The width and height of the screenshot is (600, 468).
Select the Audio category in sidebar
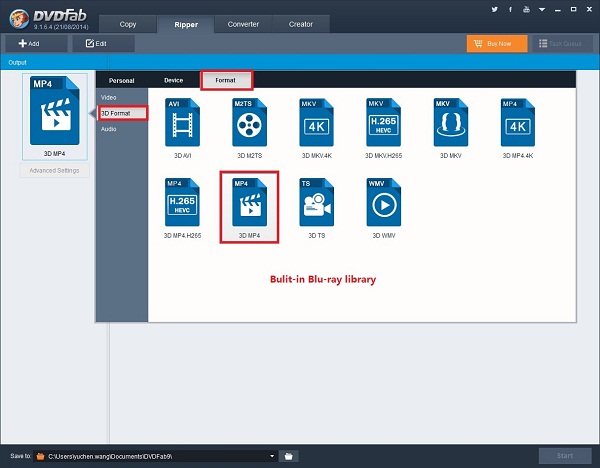(x=109, y=129)
